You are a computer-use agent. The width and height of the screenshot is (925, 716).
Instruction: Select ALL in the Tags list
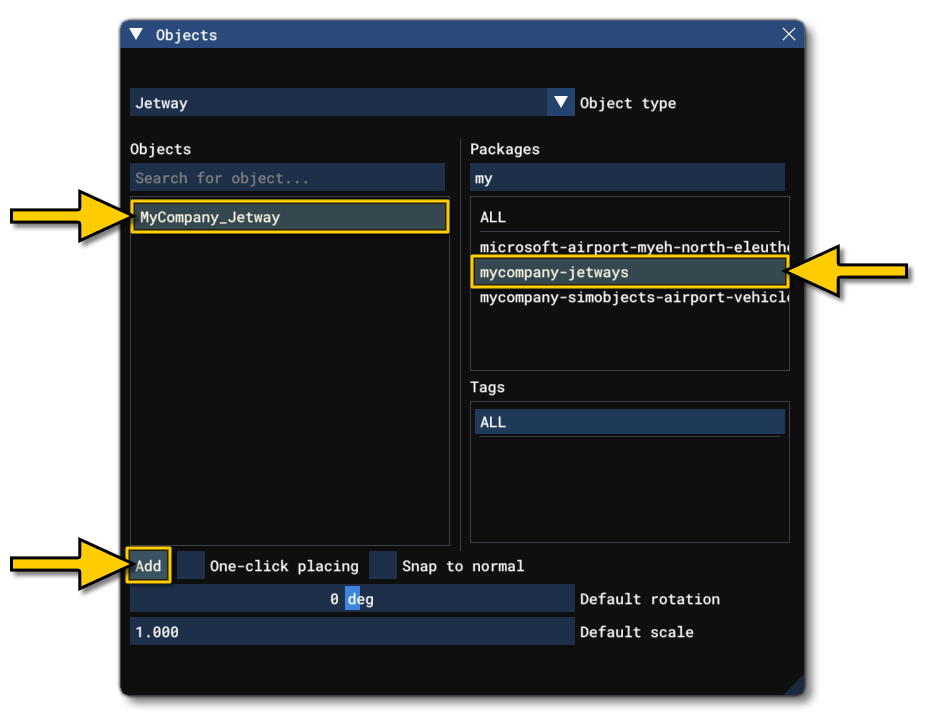(629, 422)
